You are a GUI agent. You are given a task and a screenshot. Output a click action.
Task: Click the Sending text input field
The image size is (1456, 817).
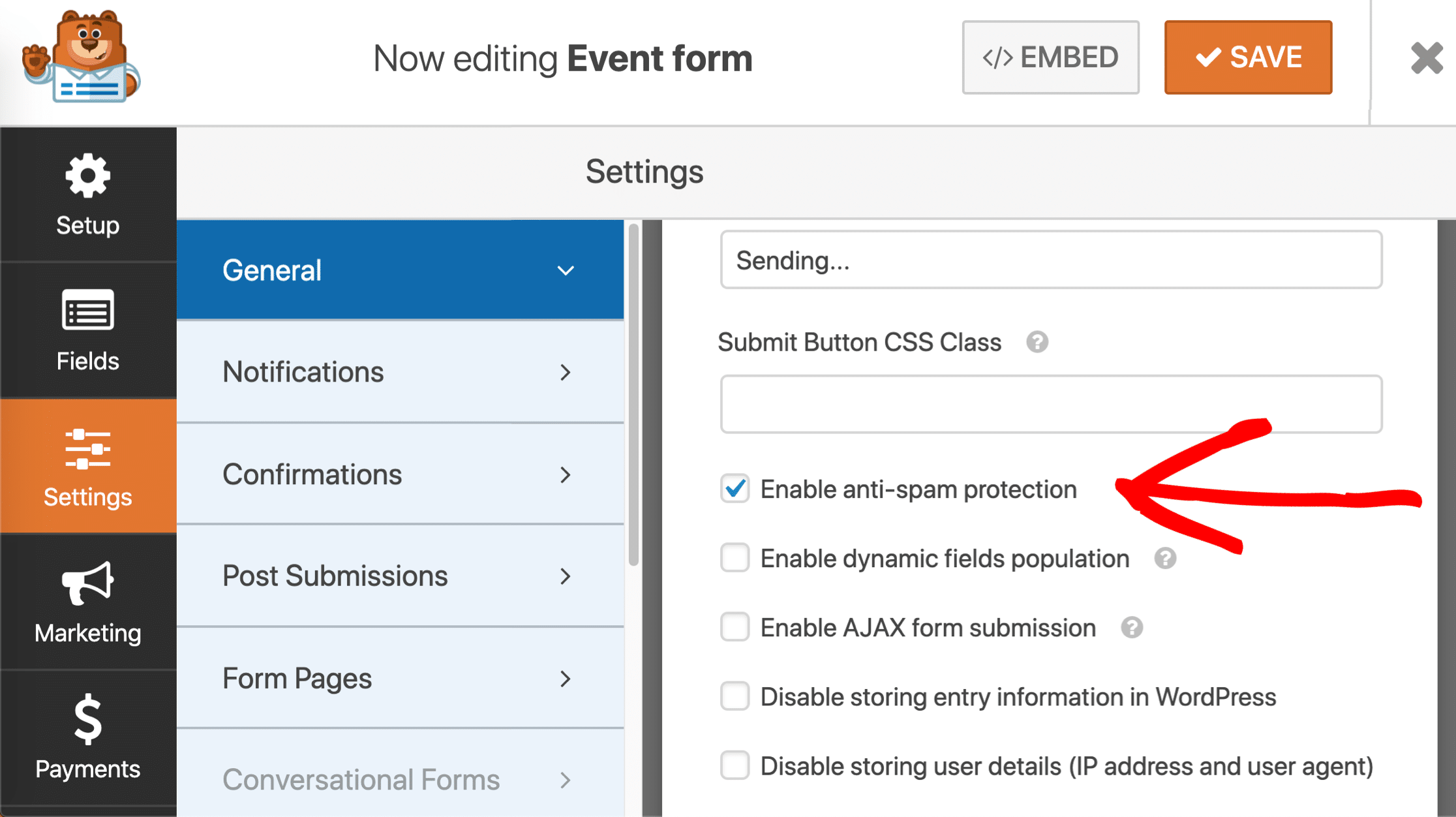click(1052, 261)
